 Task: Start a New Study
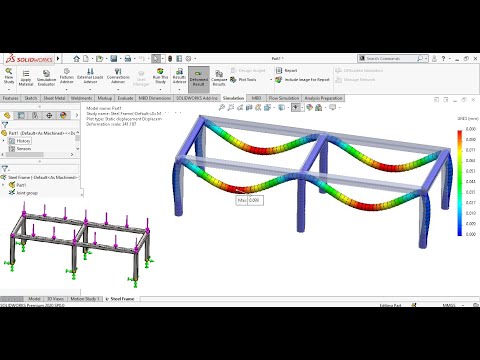[9, 76]
